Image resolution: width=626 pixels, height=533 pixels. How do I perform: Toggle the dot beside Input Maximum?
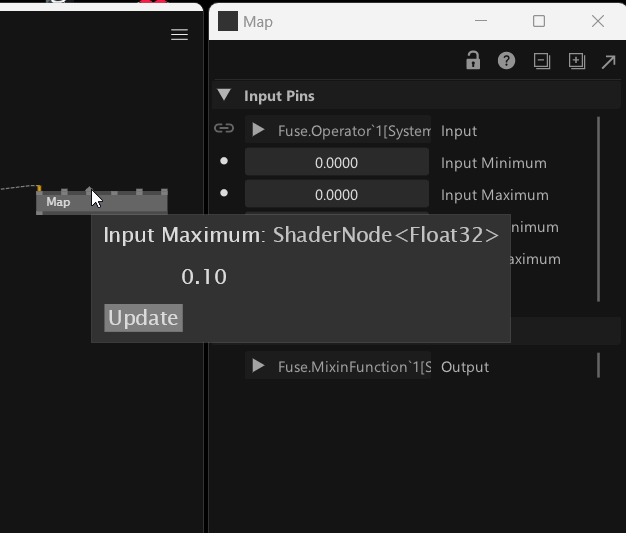click(224, 193)
